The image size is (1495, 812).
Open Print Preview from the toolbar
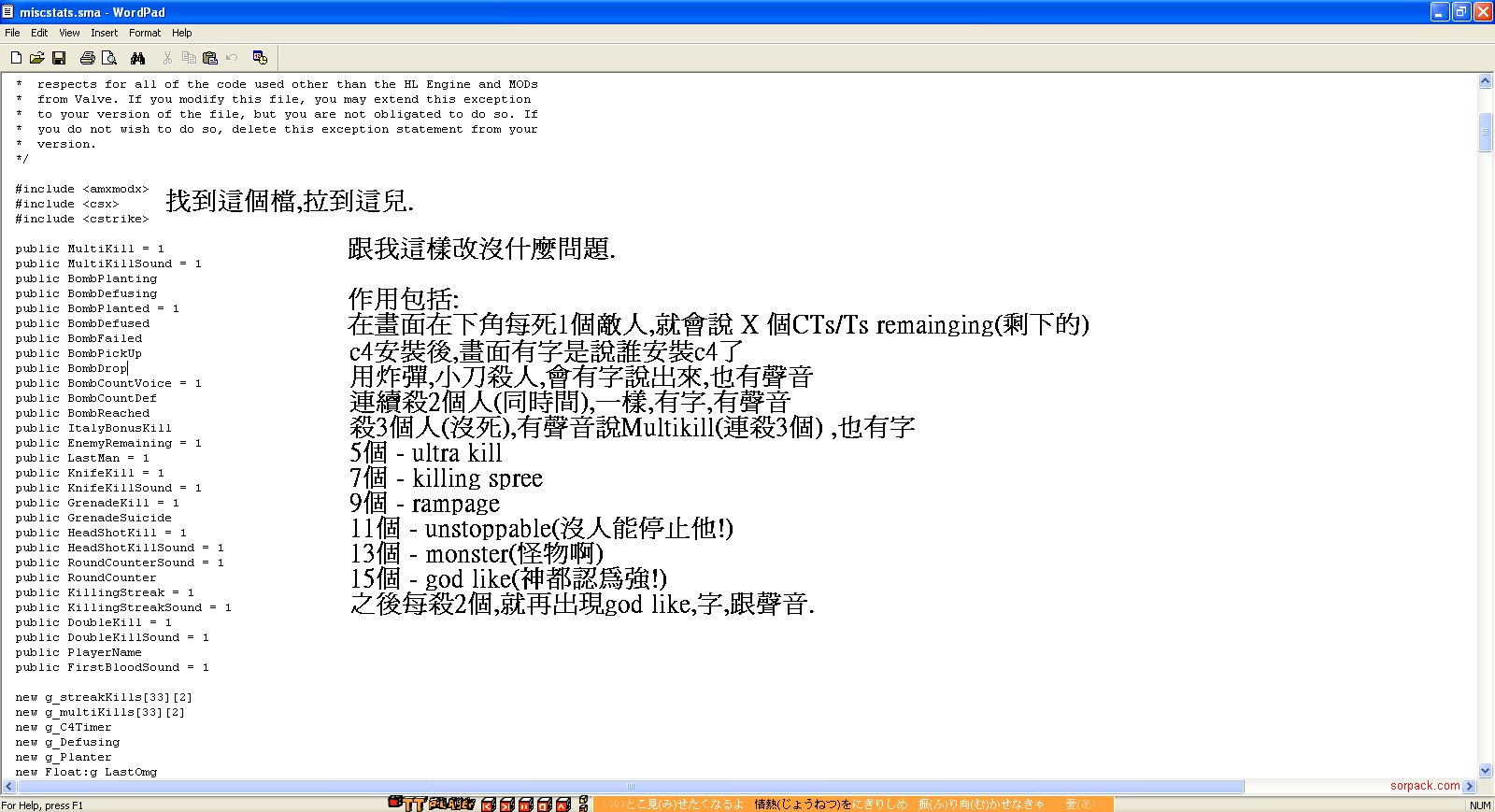click(109, 58)
